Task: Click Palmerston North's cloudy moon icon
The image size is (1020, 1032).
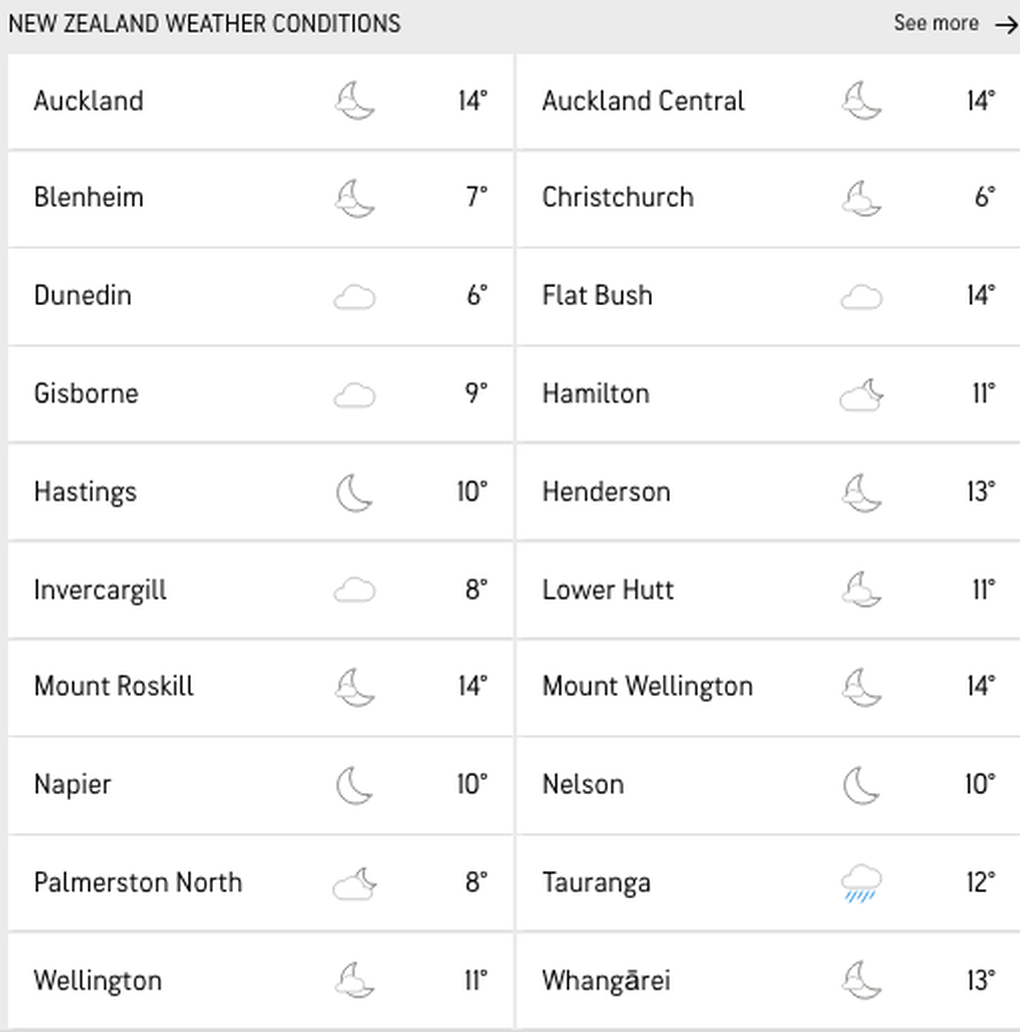Action: (355, 883)
